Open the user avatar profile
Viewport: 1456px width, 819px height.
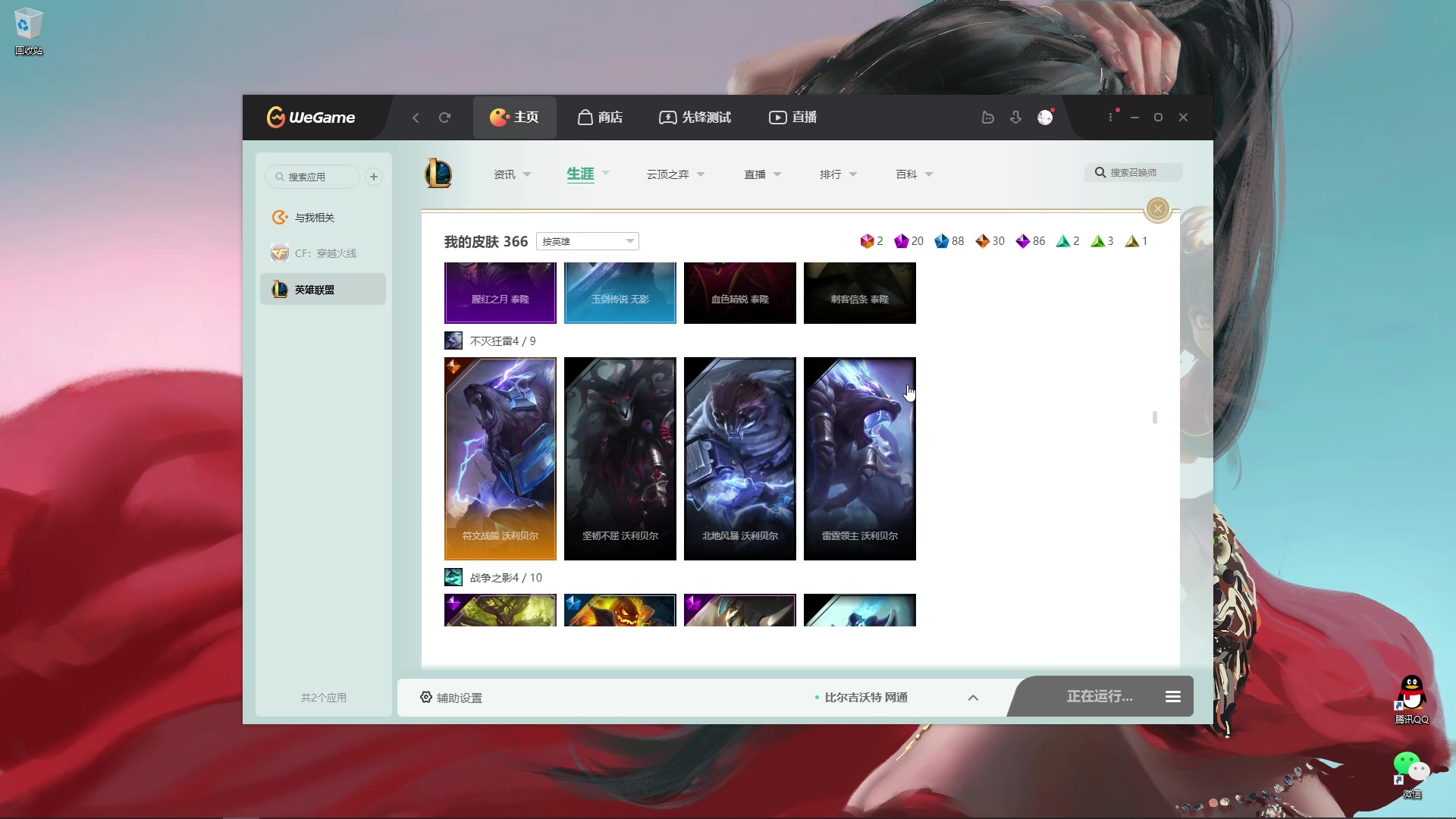[x=1045, y=118]
